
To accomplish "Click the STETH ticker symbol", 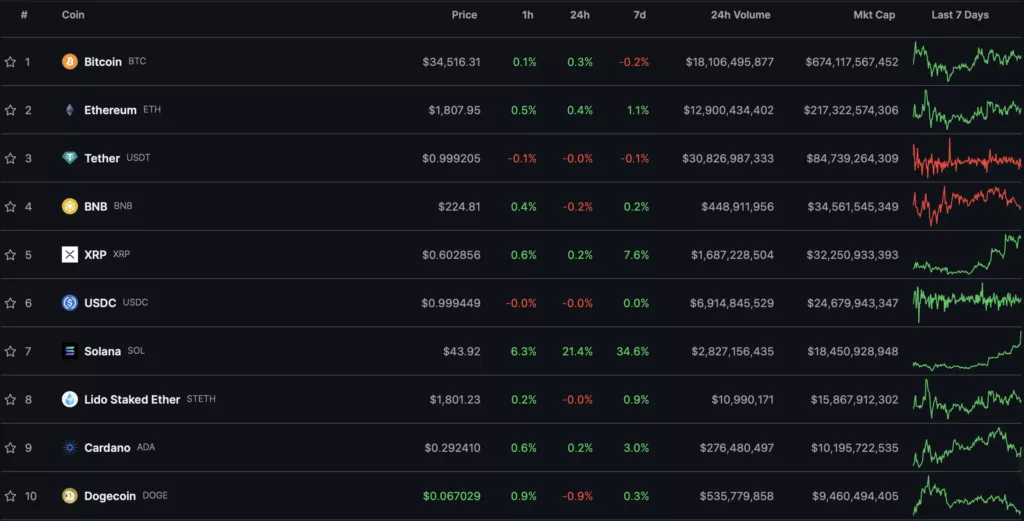I will coord(201,399).
